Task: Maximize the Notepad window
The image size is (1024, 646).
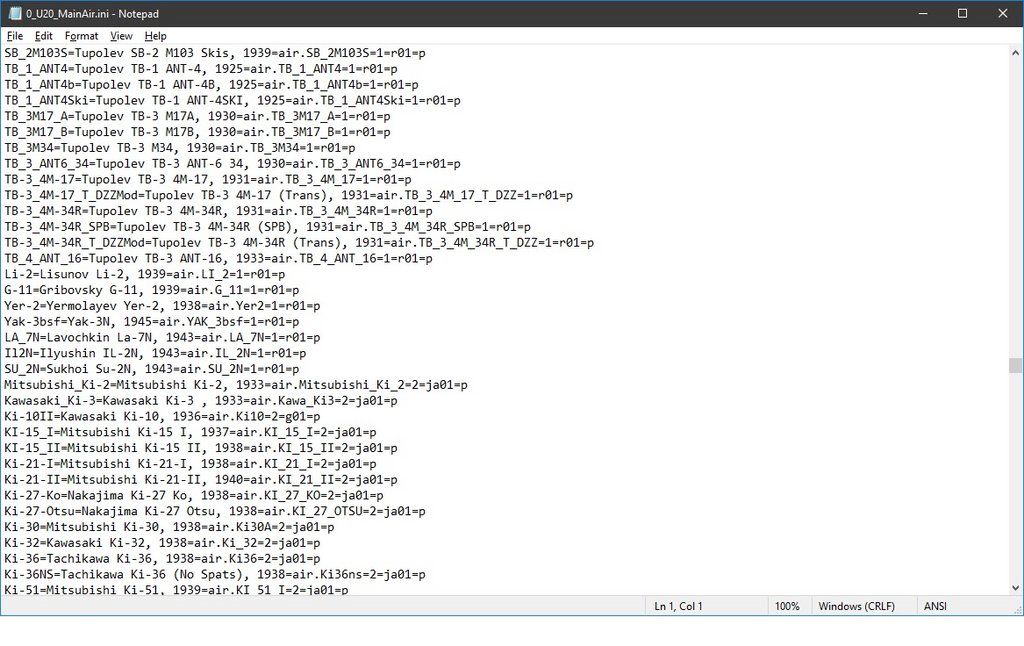Action: [x=962, y=14]
